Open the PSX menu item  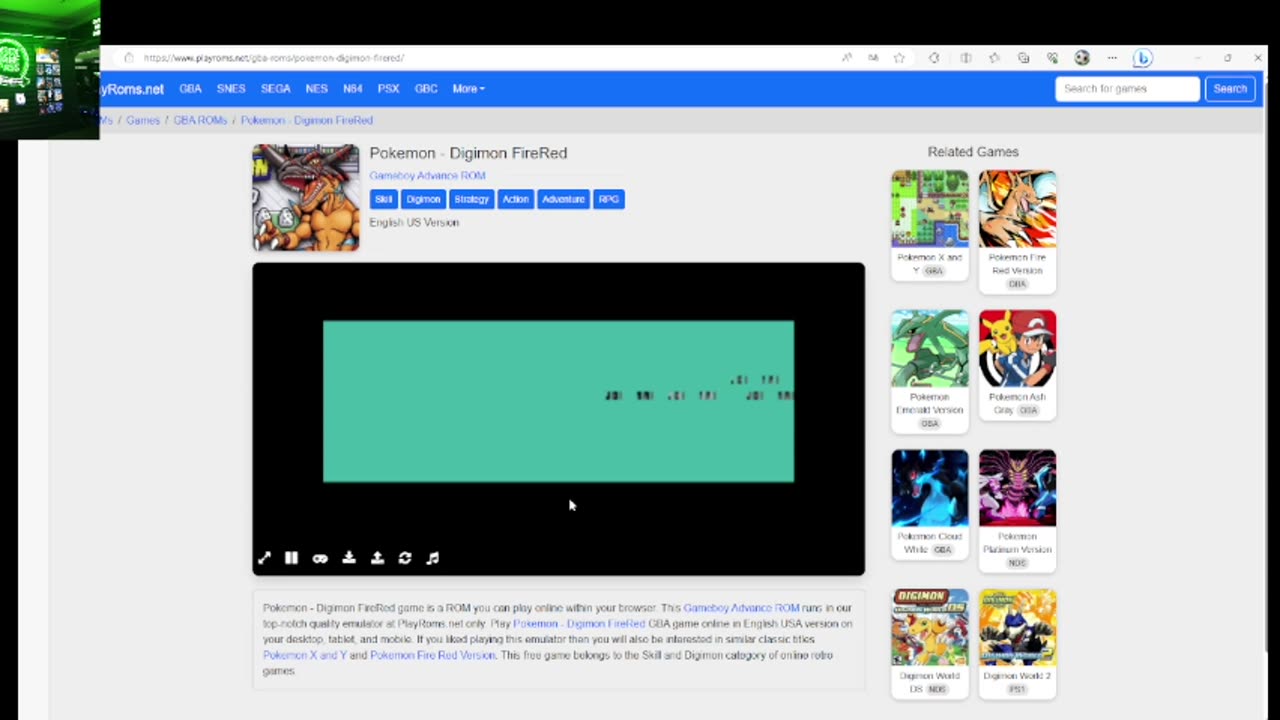point(388,89)
